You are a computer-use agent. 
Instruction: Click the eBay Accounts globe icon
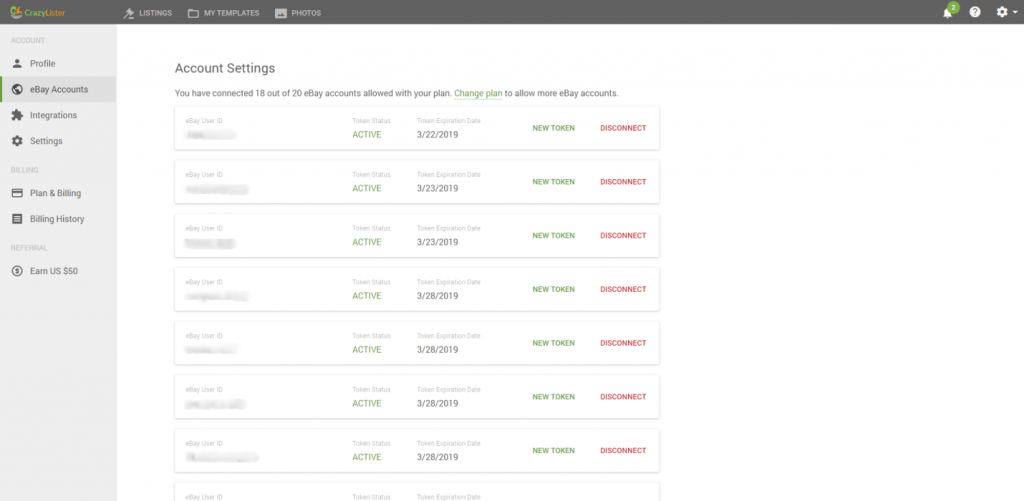click(18, 89)
